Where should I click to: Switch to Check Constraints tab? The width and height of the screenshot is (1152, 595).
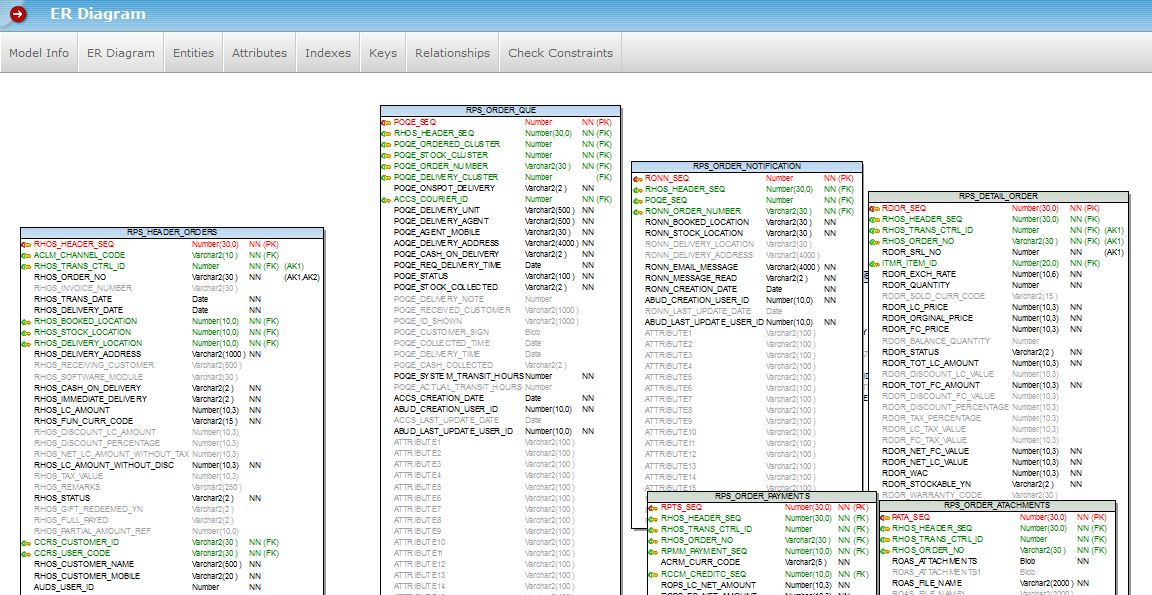560,53
